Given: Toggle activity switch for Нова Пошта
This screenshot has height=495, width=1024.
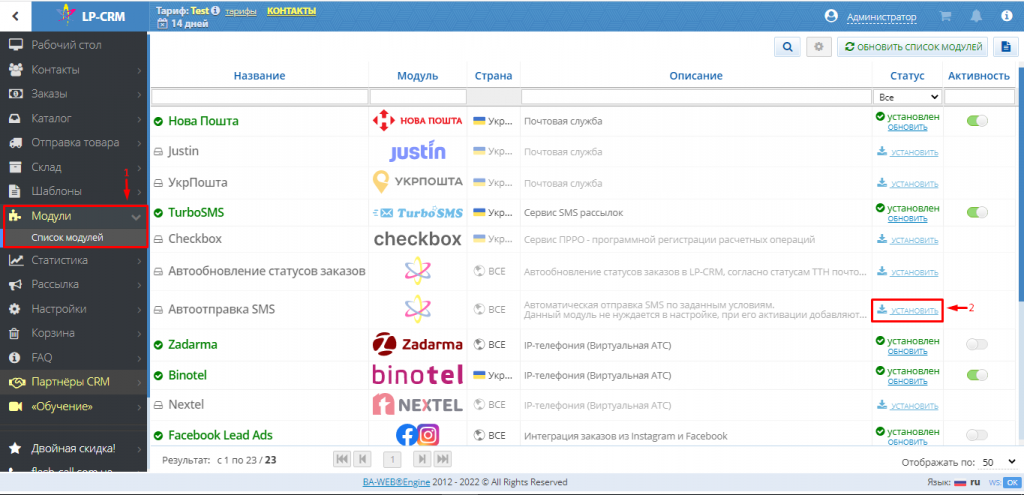Looking at the screenshot, I should 977,121.
